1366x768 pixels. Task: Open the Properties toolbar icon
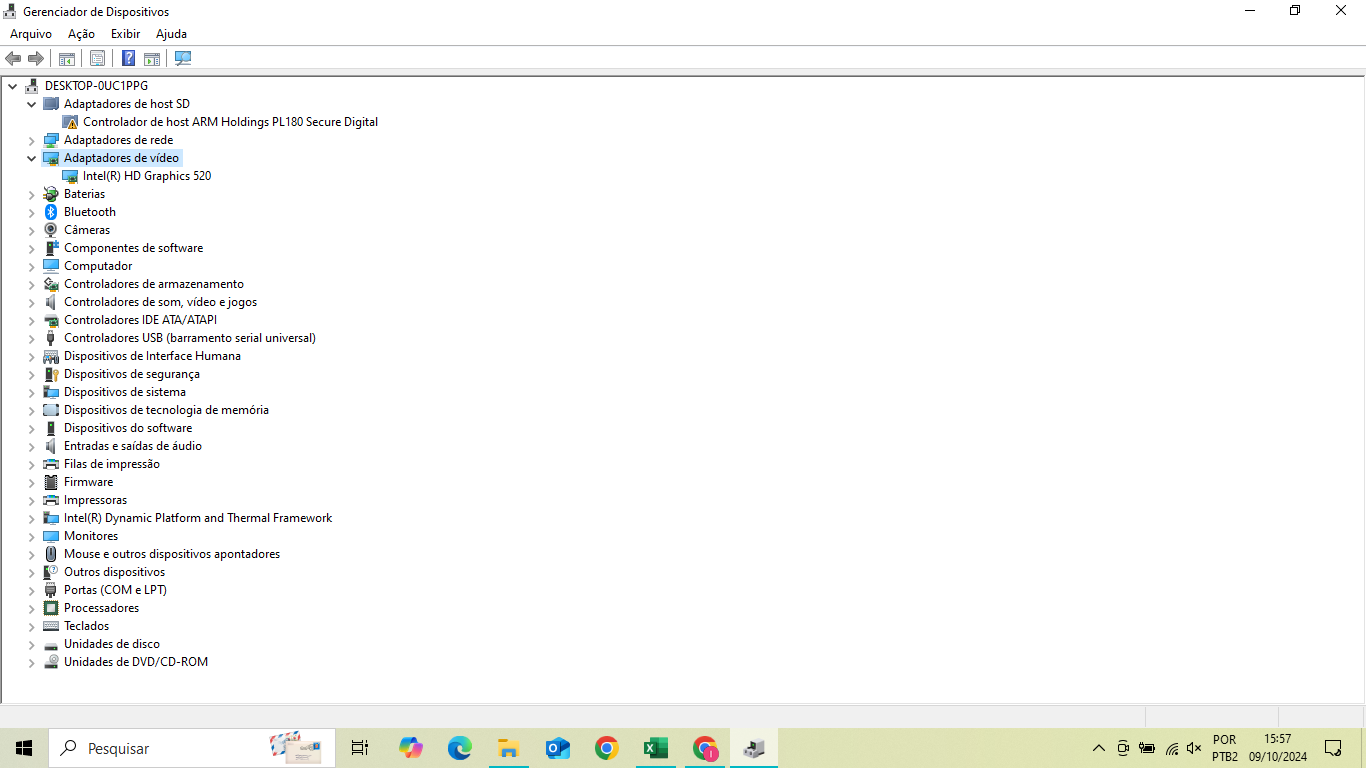pyautogui.click(x=97, y=58)
